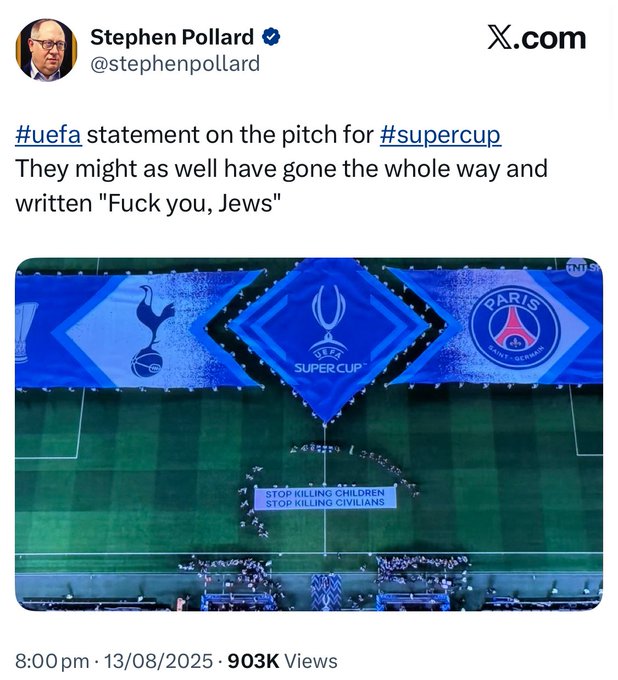618x680 pixels.
Task: Click the TNT Sports watermark on the image
Action: pos(584,266)
